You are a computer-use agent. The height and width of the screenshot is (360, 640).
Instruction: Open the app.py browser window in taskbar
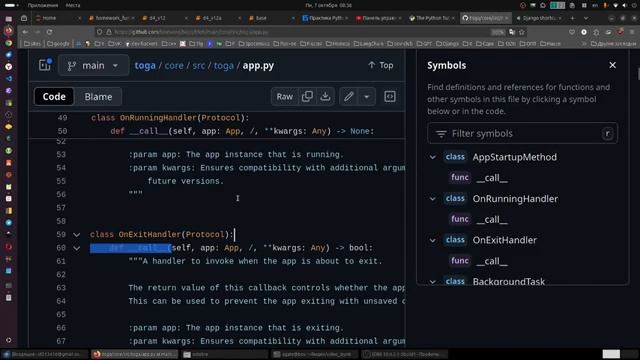[134, 354]
